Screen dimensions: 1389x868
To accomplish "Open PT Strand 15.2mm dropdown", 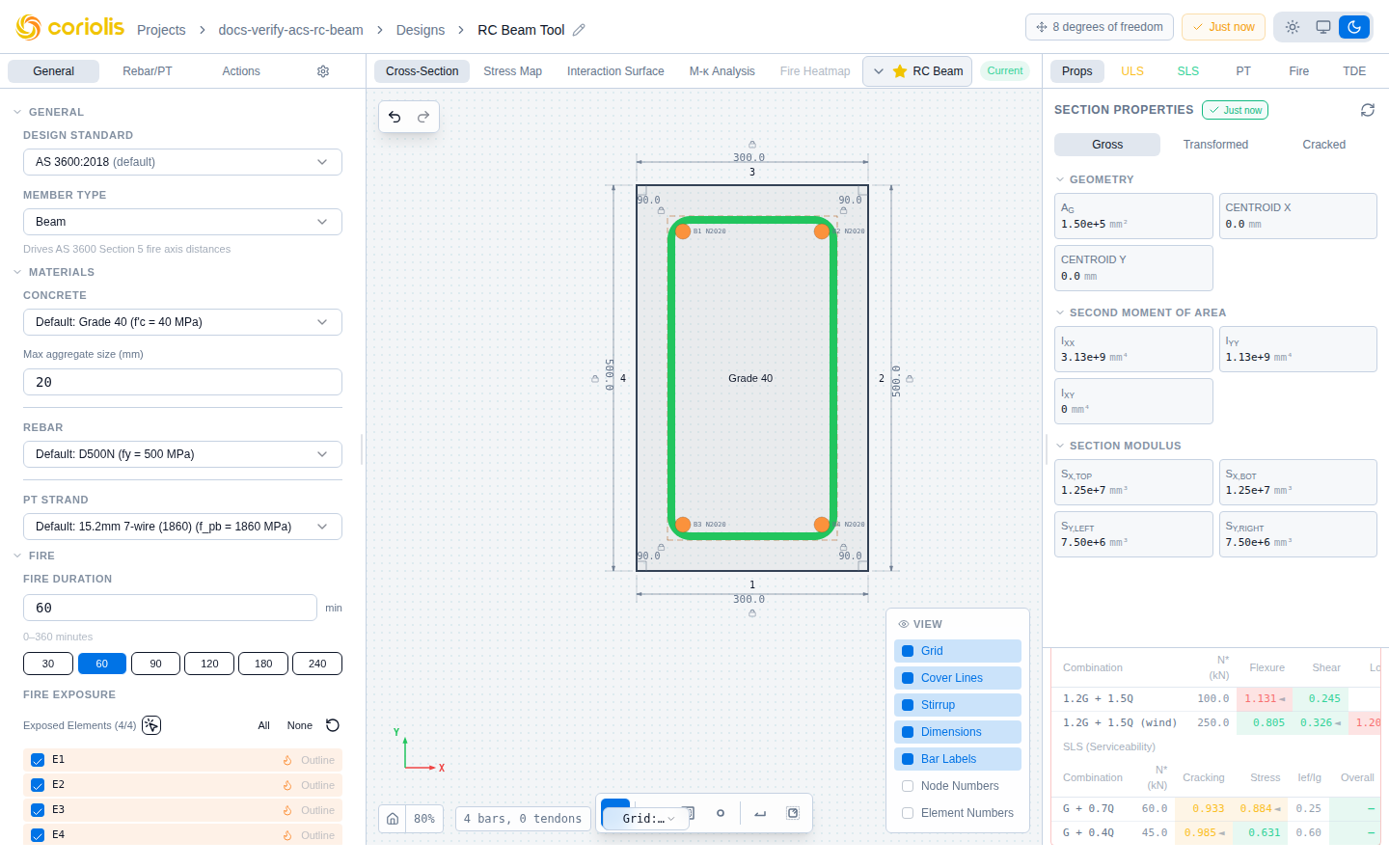I will tap(182, 527).
